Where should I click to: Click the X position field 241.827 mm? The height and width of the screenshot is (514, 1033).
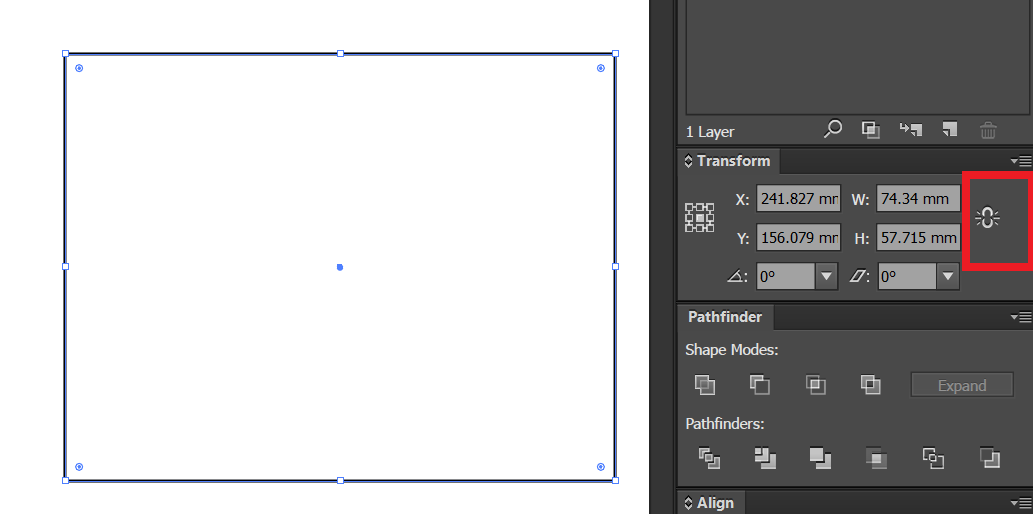pyautogui.click(x=798, y=198)
